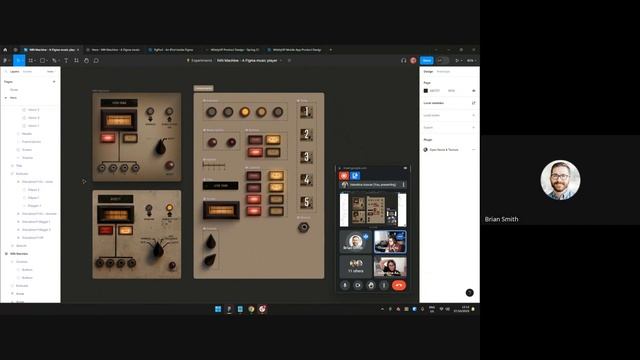Open the Open Fonts & Textures plugin

444,150
